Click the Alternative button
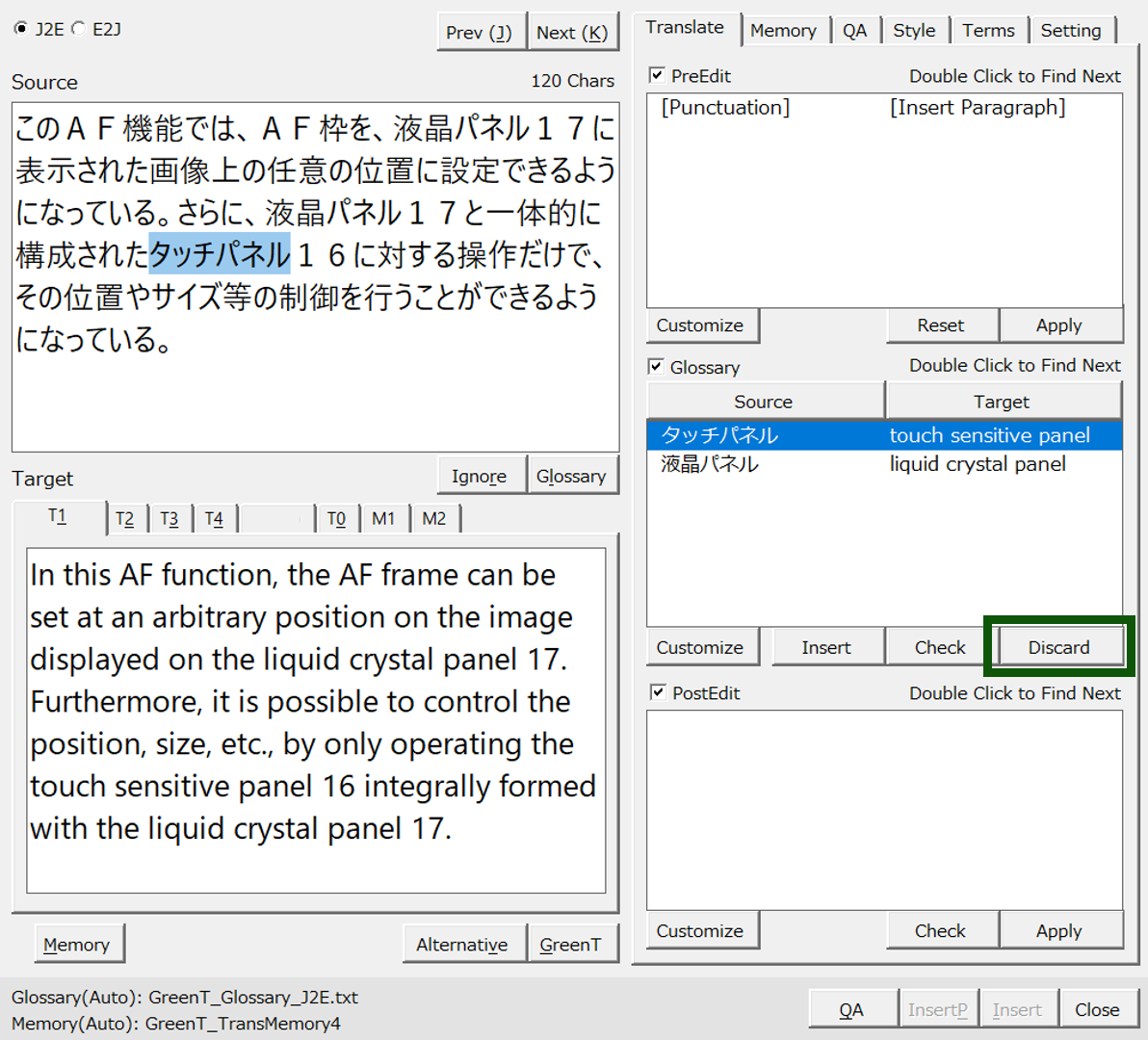The width and height of the screenshot is (1148, 1040). click(x=462, y=945)
